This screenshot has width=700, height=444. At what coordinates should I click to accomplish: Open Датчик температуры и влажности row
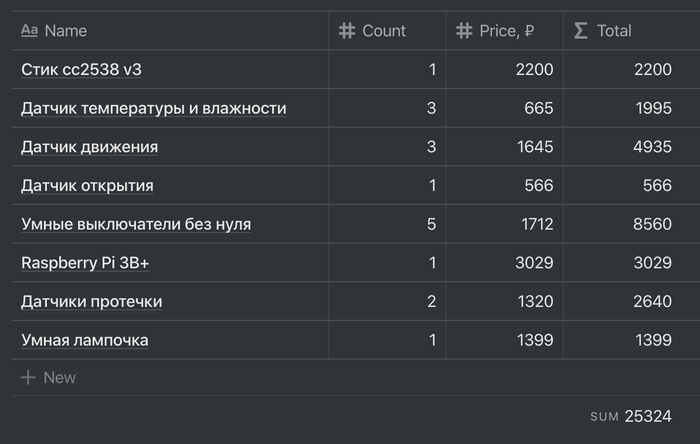click(x=153, y=108)
